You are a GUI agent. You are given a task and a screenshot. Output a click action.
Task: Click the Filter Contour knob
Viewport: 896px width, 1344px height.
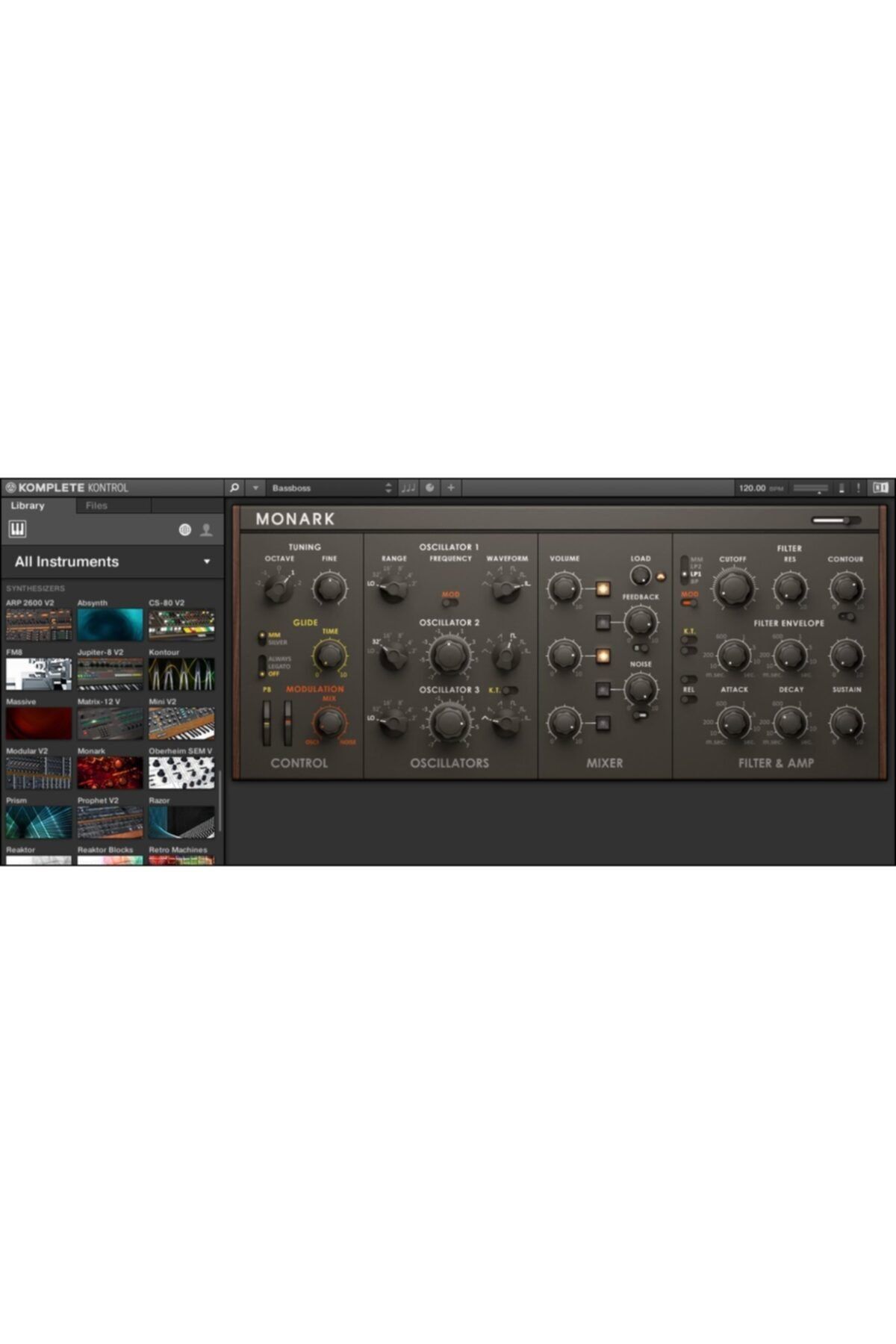coord(846,588)
